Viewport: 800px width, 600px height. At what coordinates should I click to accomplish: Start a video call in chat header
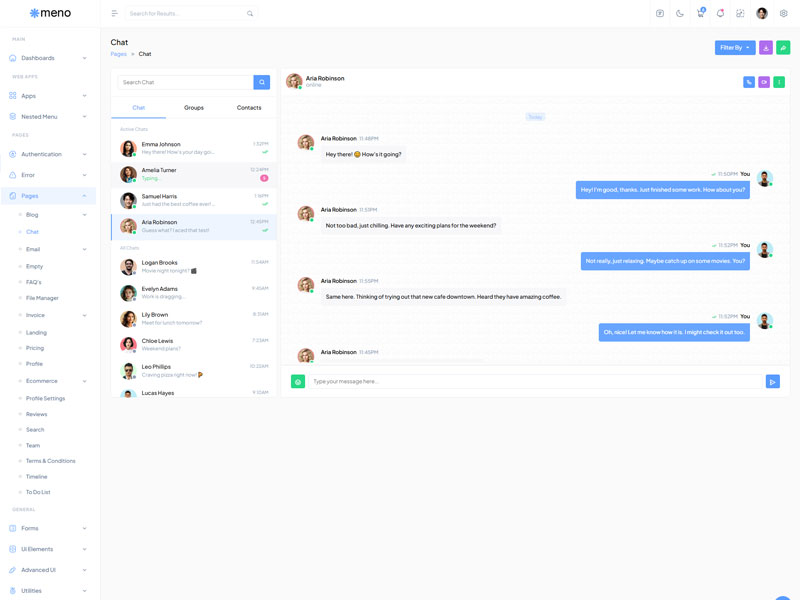coord(764,82)
